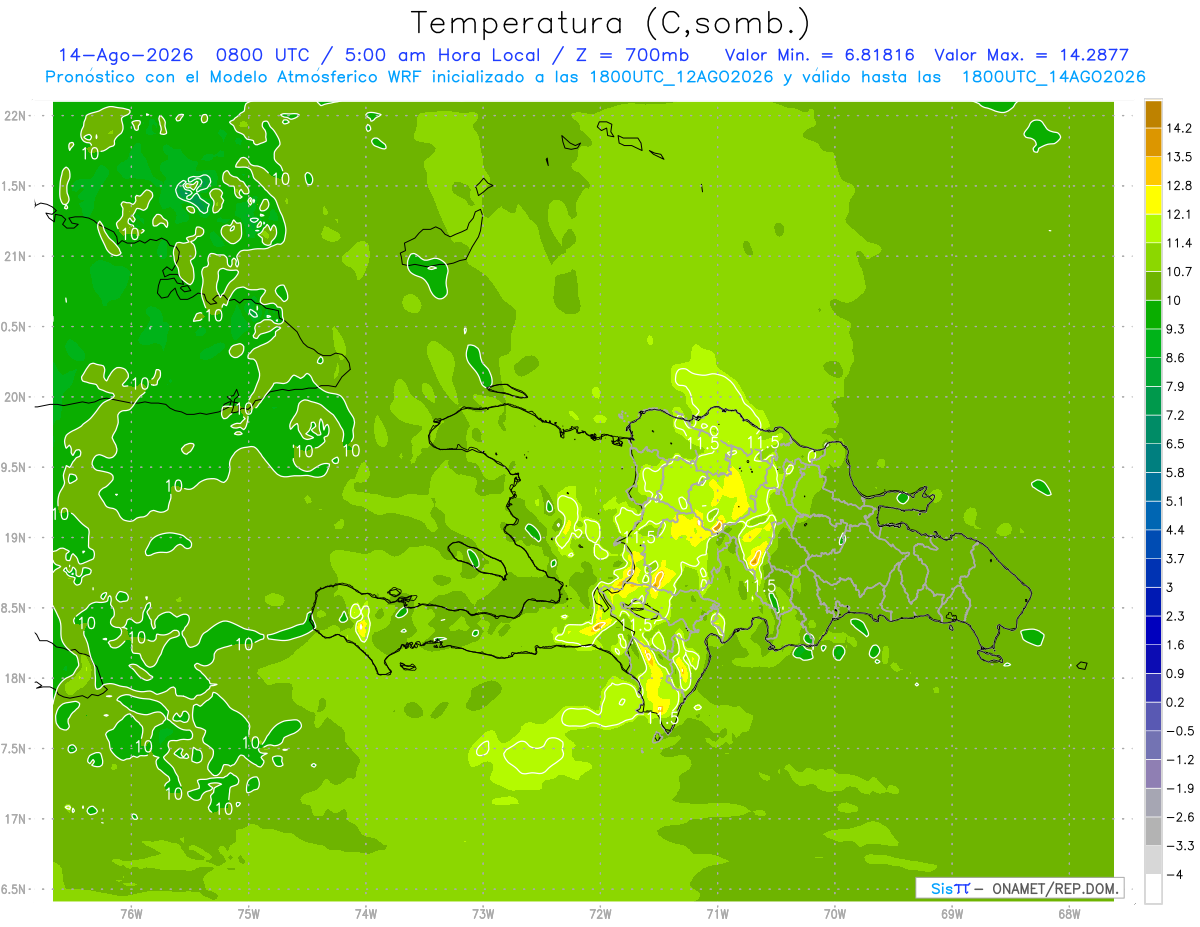
Task: Click the "Valor Min. = 6.81816" readout
Action: 819,55
